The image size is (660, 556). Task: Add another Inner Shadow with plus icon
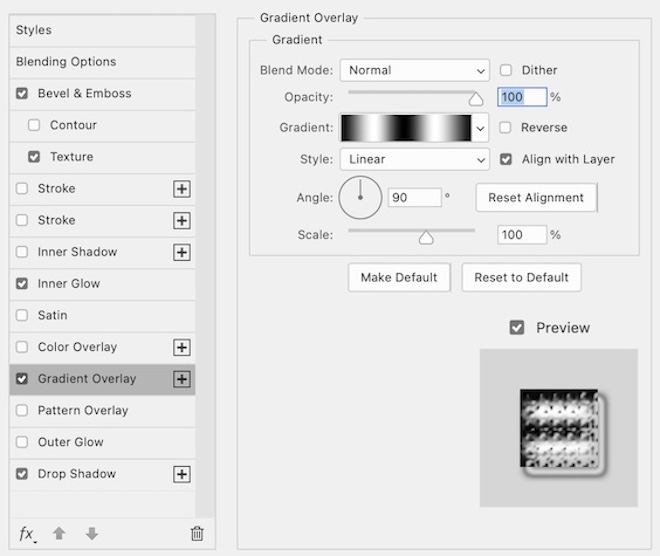coord(182,252)
